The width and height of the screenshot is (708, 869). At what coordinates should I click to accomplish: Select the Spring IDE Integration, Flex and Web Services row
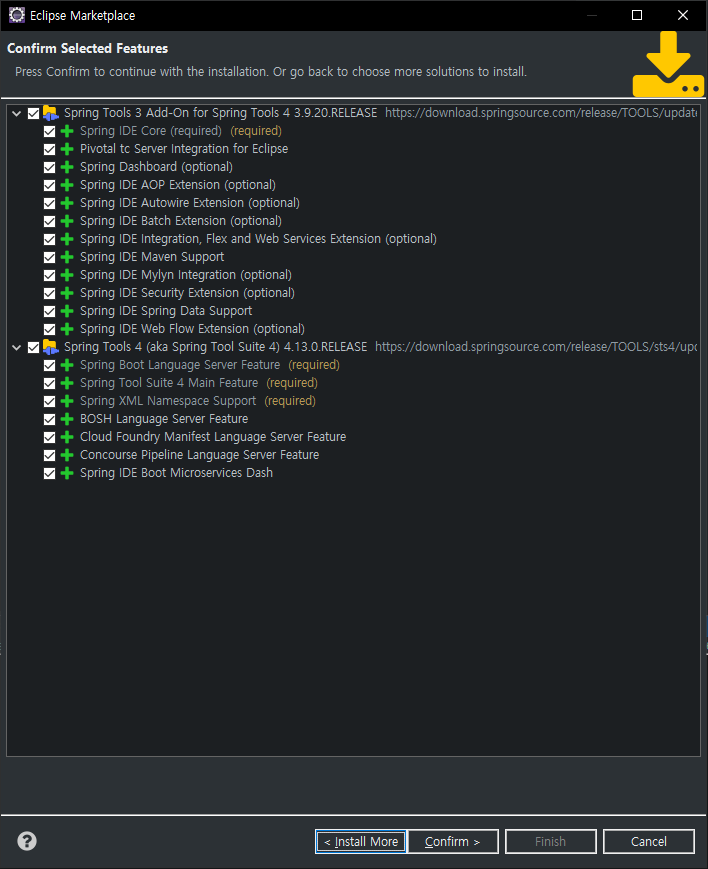[x=258, y=239]
